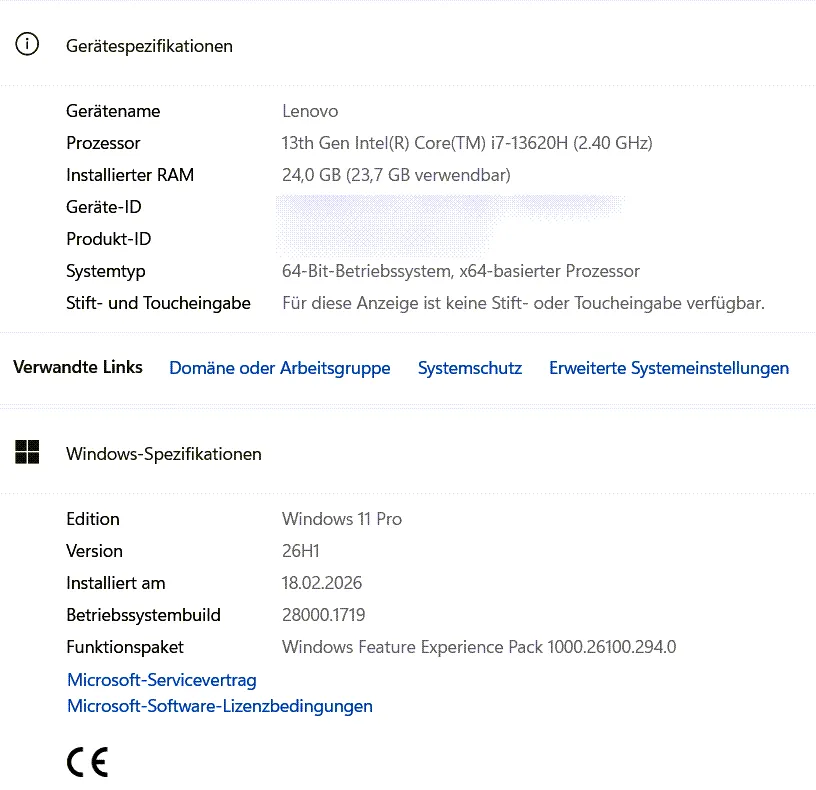Click the install date 18.02.2026

tap(322, 583)
